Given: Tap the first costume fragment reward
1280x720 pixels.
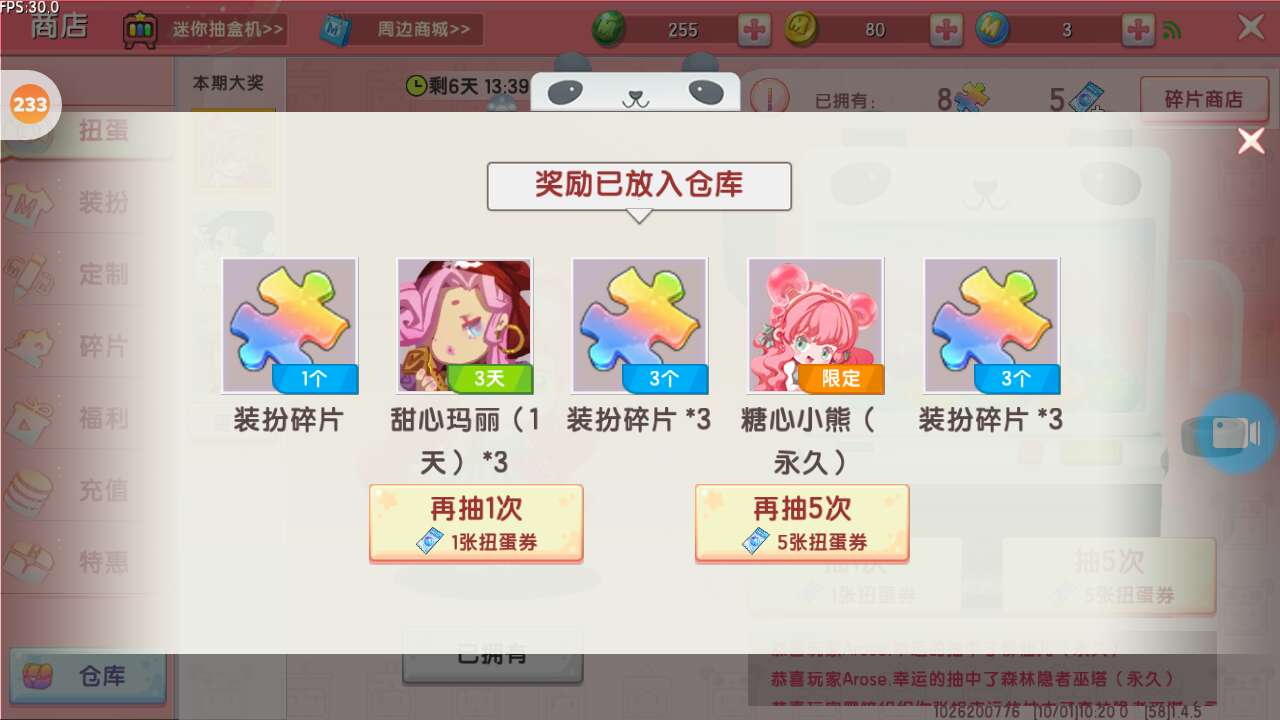Looking at the screenshot, I should click(289, 326).
